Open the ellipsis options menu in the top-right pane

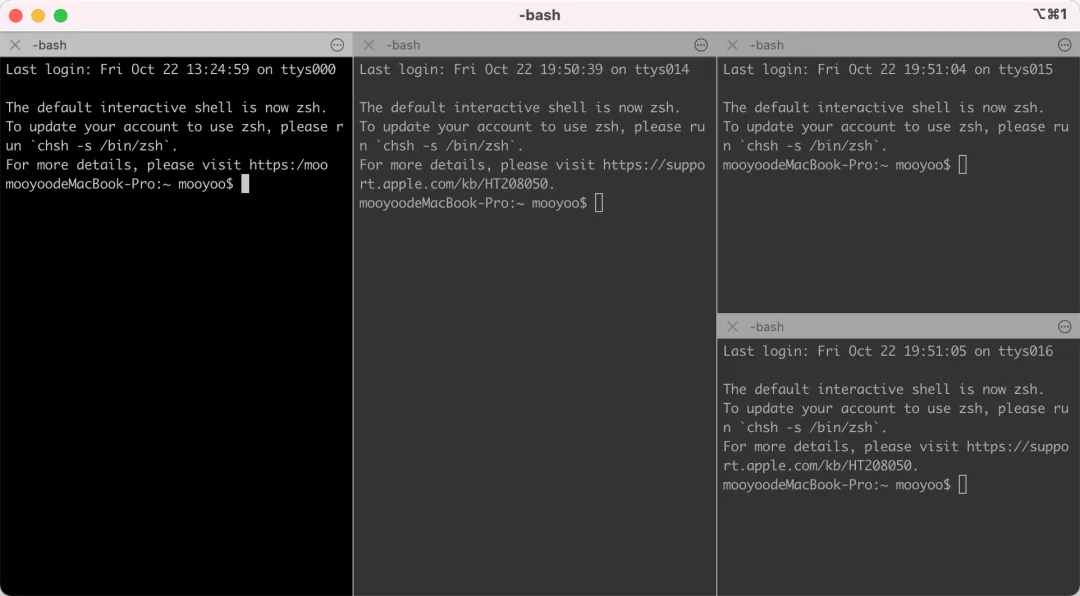point(1064,45)
